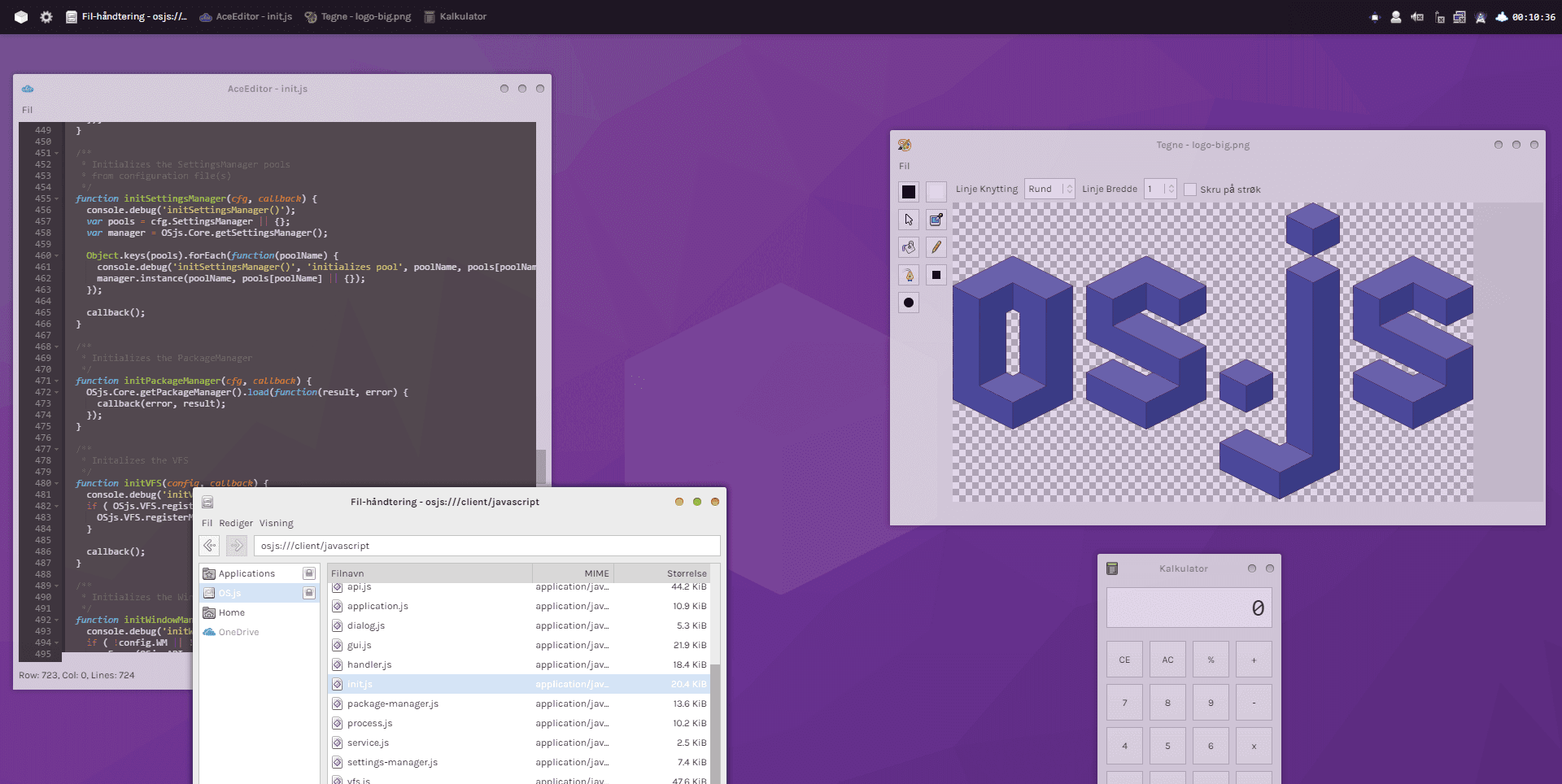1562x784 pixels.
Task: Open the Fil menu in AceEditor
Action: pyautogui.click(x=28, y=110)
